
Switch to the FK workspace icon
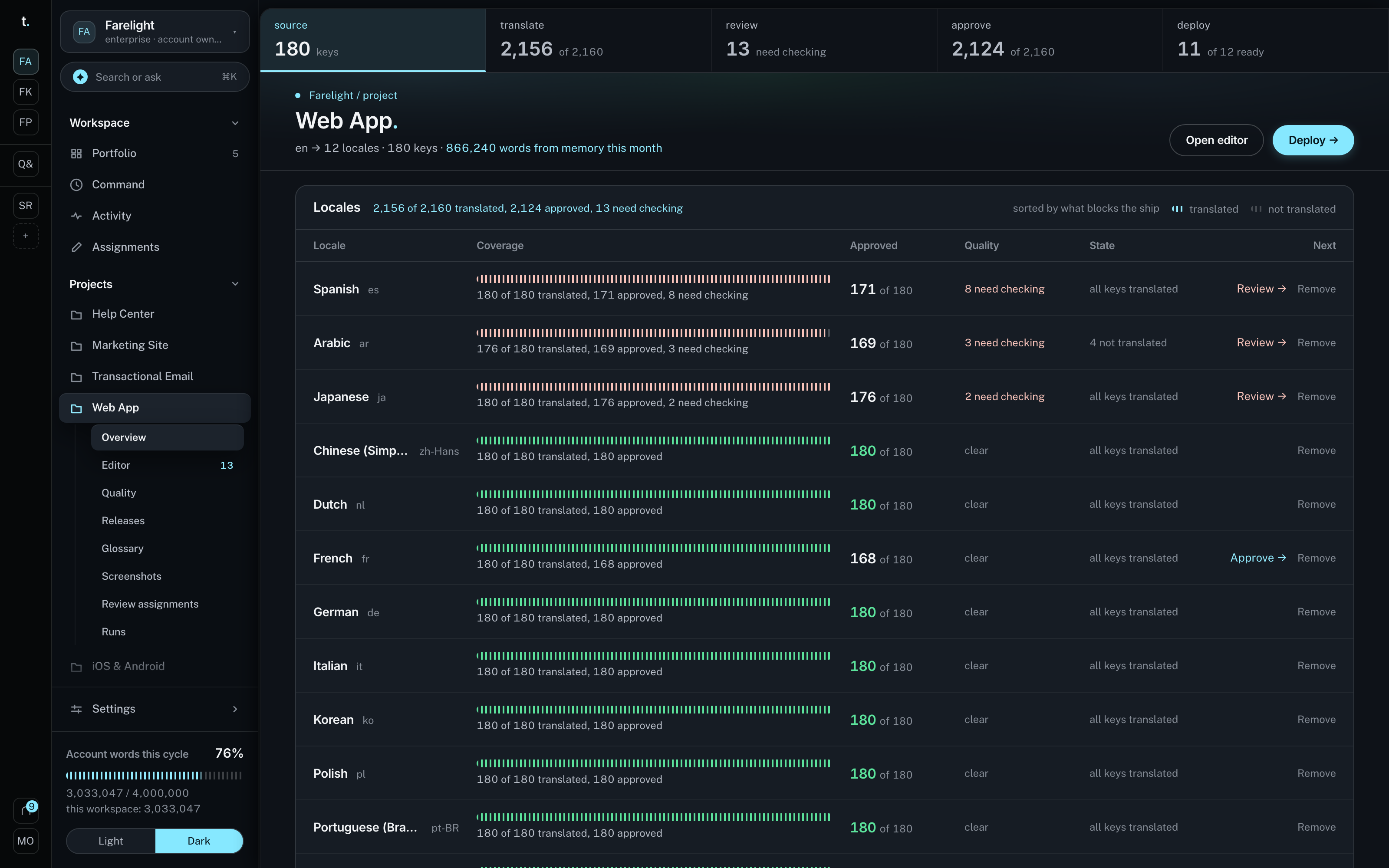point(26,92)
